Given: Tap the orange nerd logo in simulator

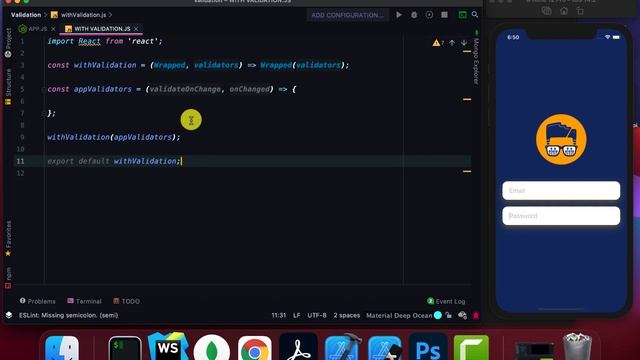Looking at the screenshot, I should [561, 140].
